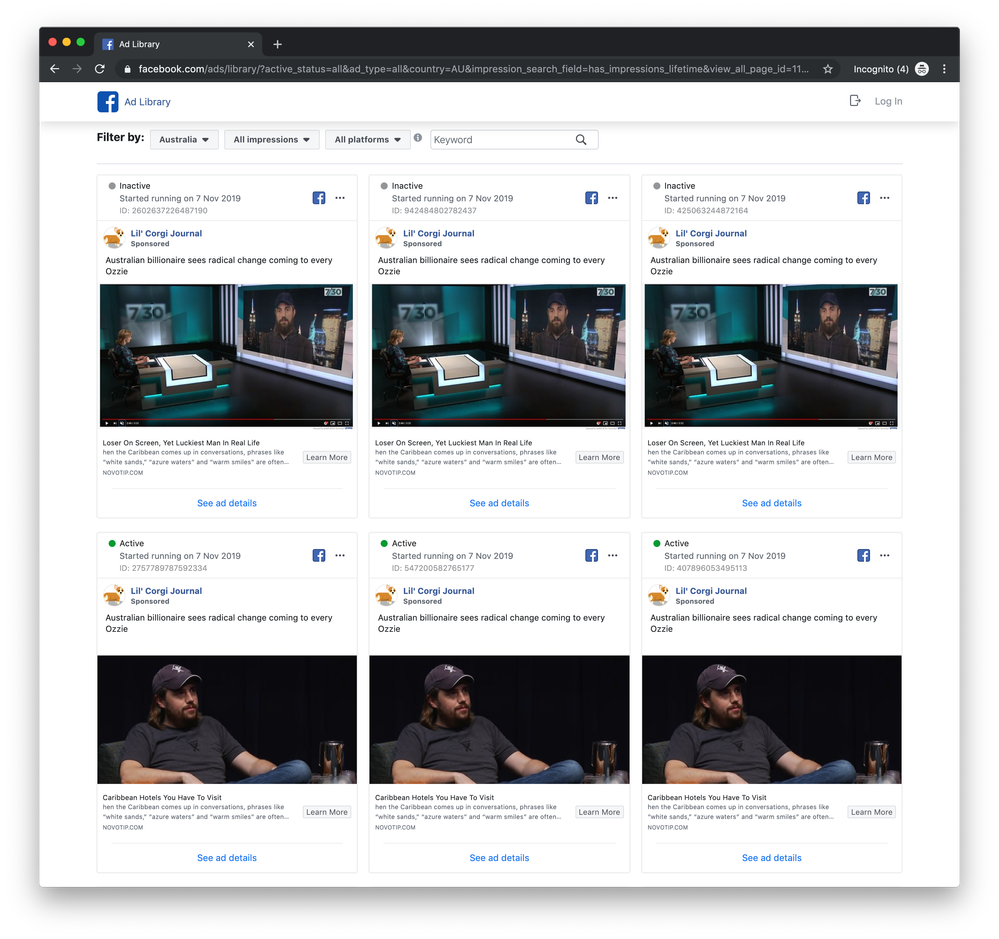Screen dimensions: 999x939
Task: Close the Ad Library tab
Action: click(250, 44)
